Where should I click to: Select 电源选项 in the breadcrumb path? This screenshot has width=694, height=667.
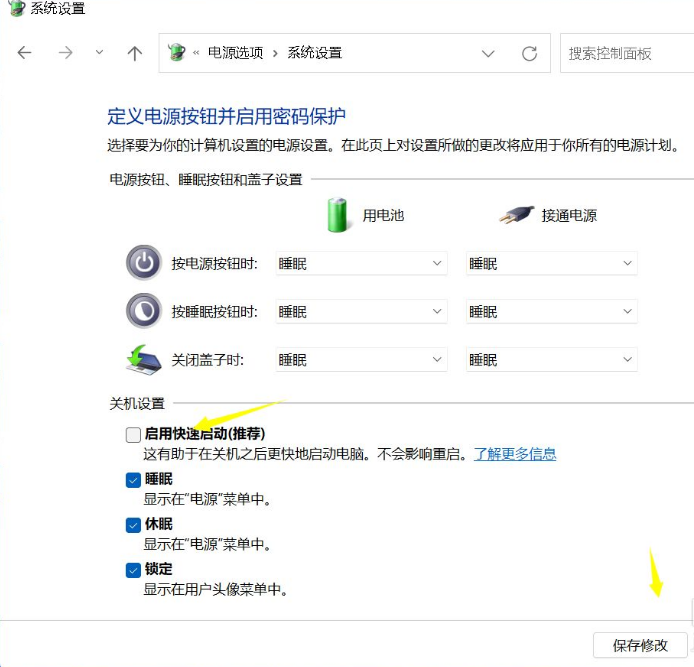[x=236, y=53]
